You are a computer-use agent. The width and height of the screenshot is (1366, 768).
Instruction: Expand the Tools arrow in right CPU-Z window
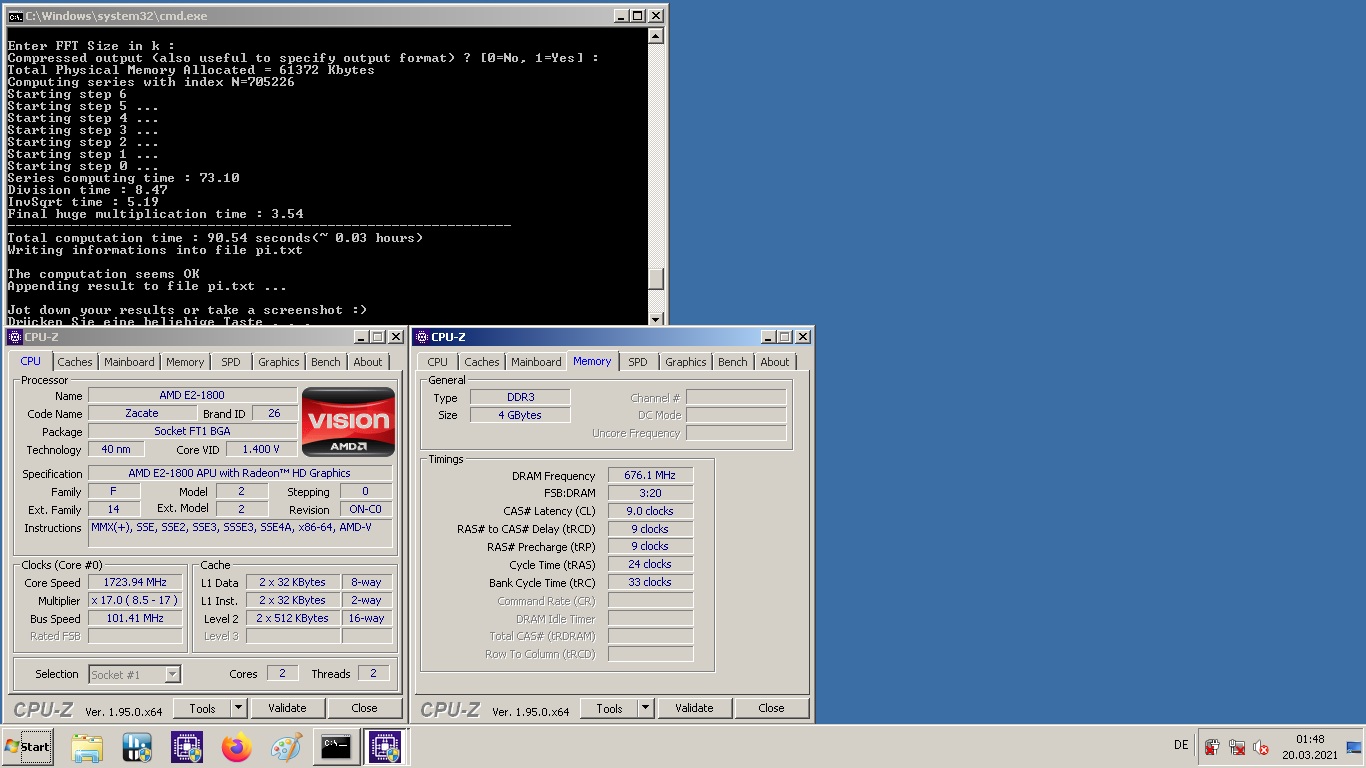646,708
